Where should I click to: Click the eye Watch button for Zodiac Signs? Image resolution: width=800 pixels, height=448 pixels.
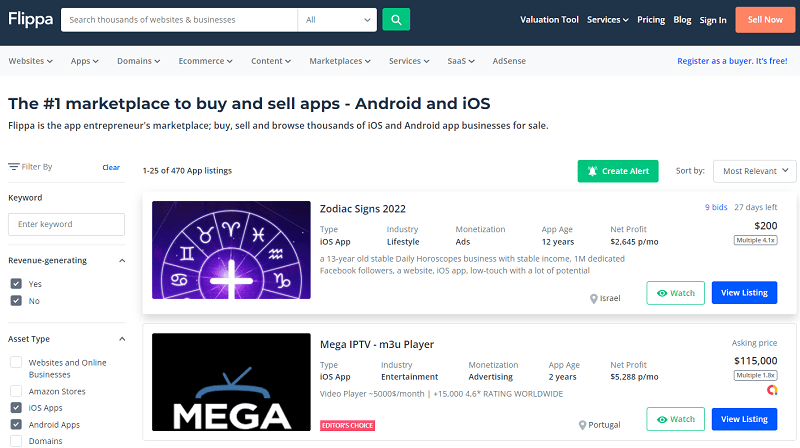pos(675,293)
